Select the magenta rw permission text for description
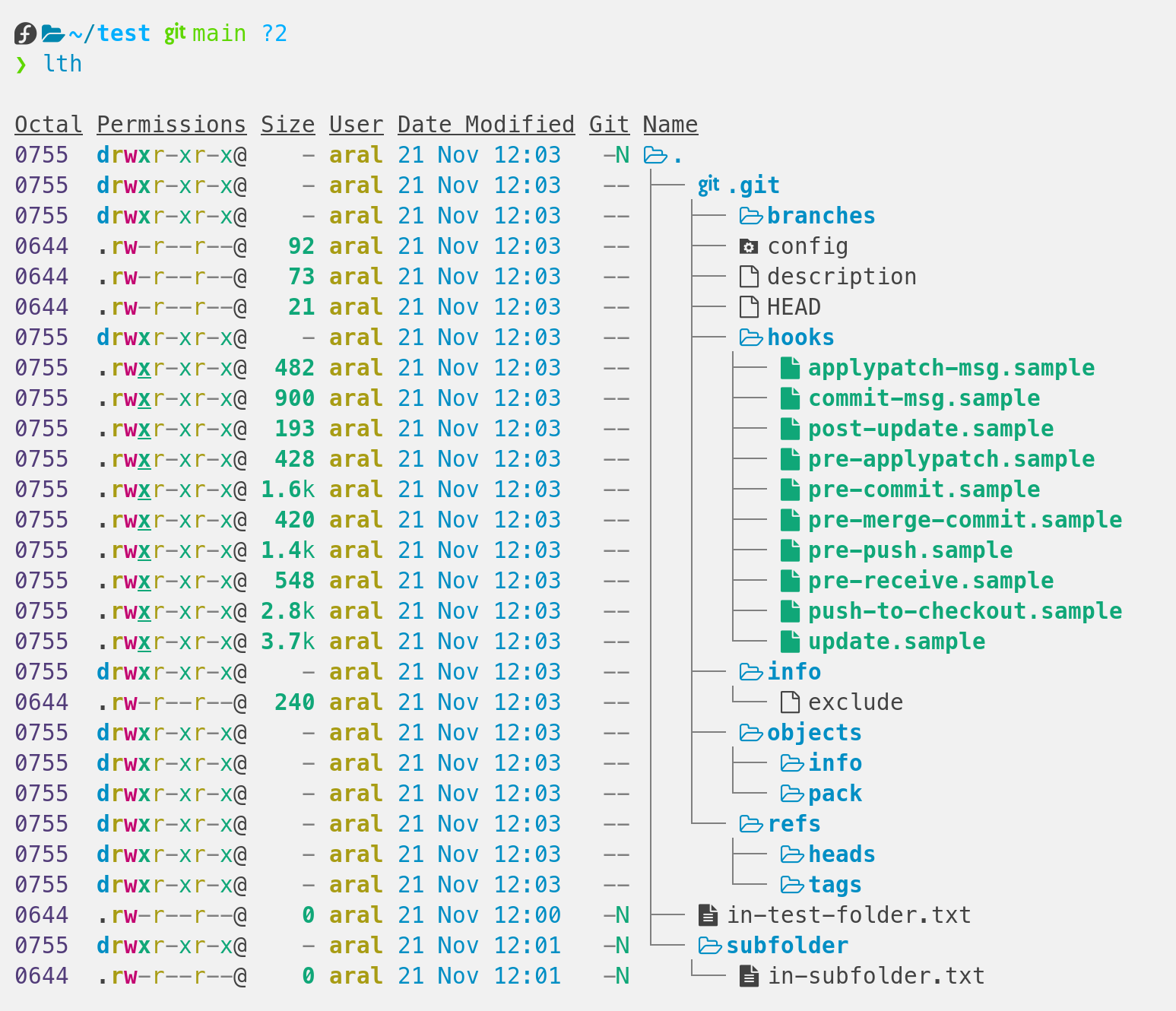Screen dimensions: 1176x1011 (x=126, y=276)
